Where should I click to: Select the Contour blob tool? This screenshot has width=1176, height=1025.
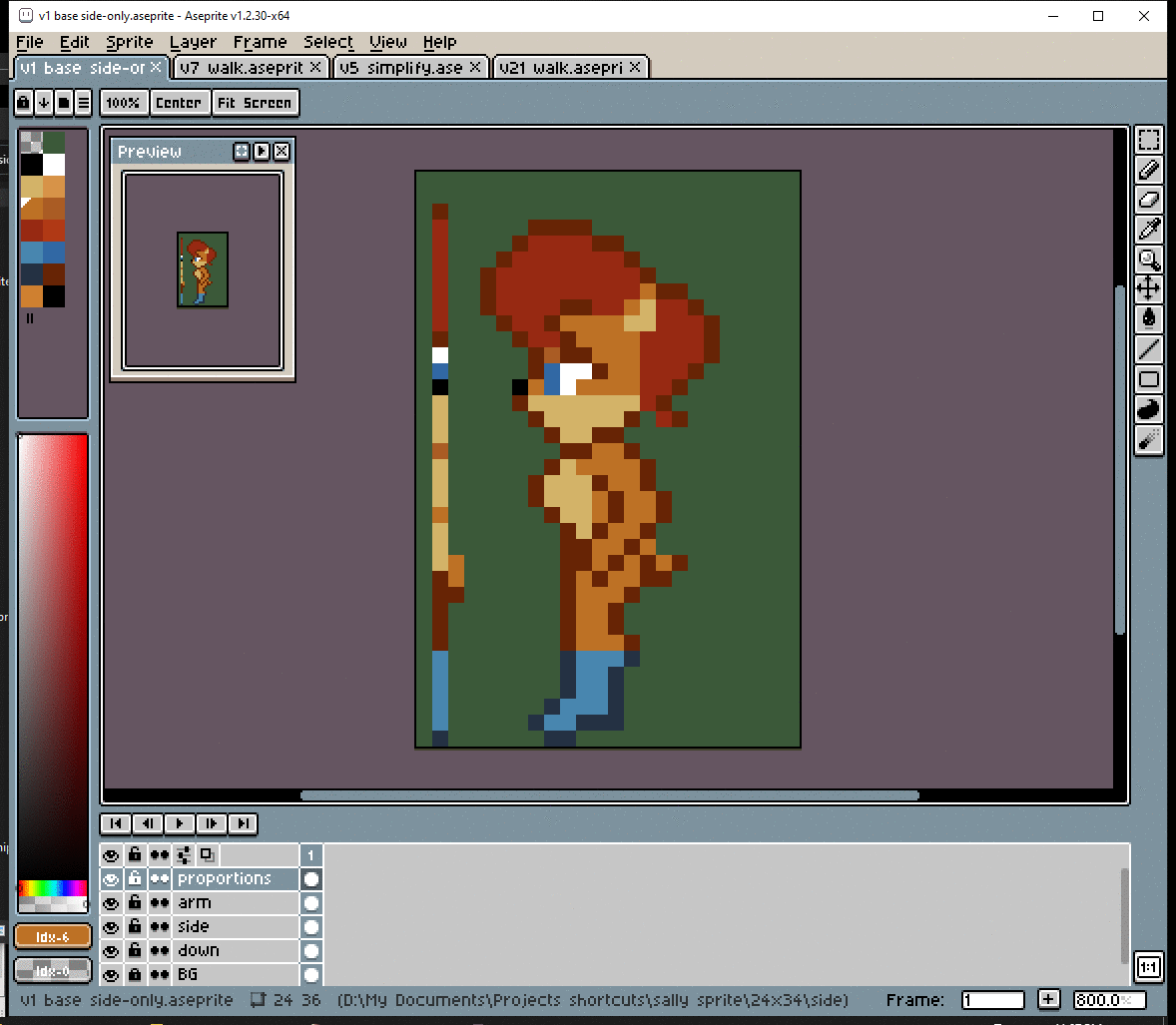pyautogui.click(x=1149, y=409)
